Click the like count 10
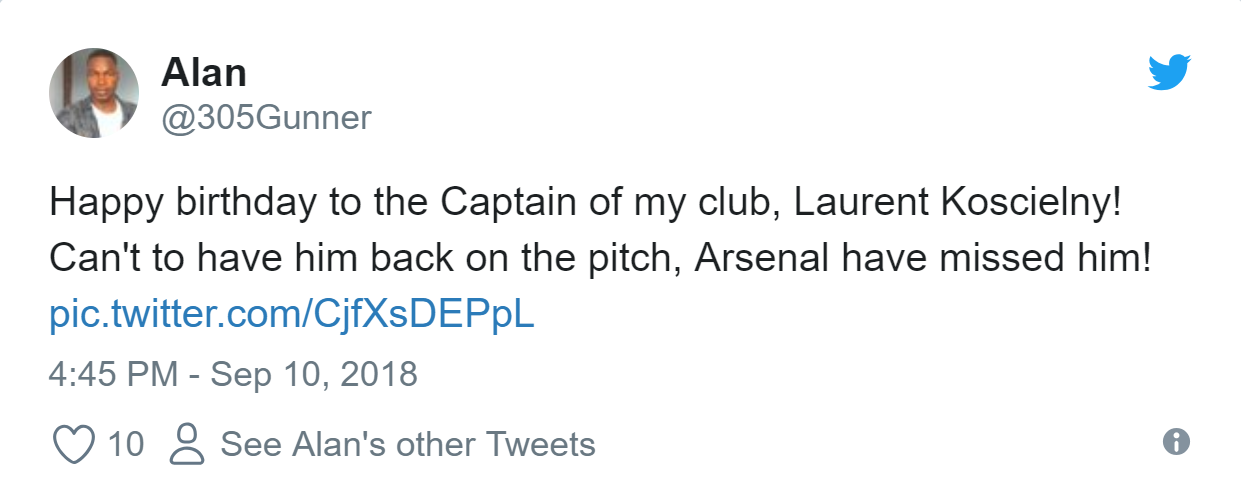1241x492 pixels. [126, 443]
